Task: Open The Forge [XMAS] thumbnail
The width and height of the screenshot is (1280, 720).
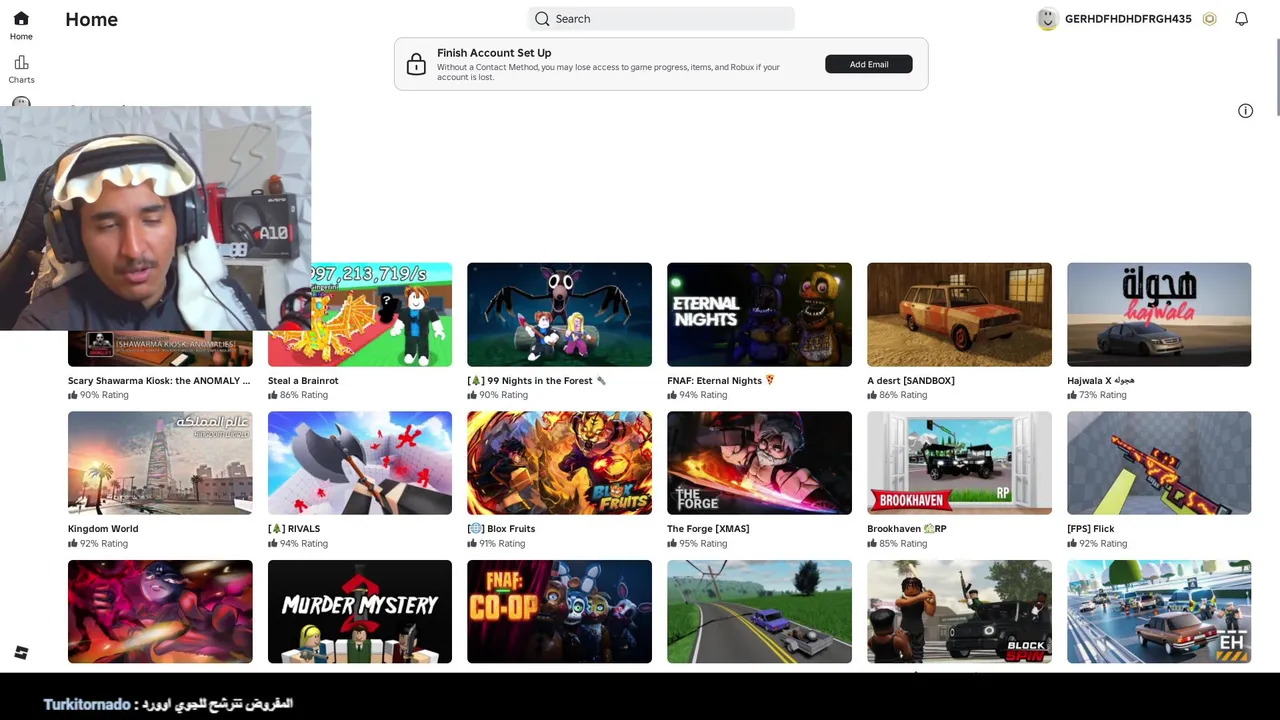Action: tap(759, 463)
